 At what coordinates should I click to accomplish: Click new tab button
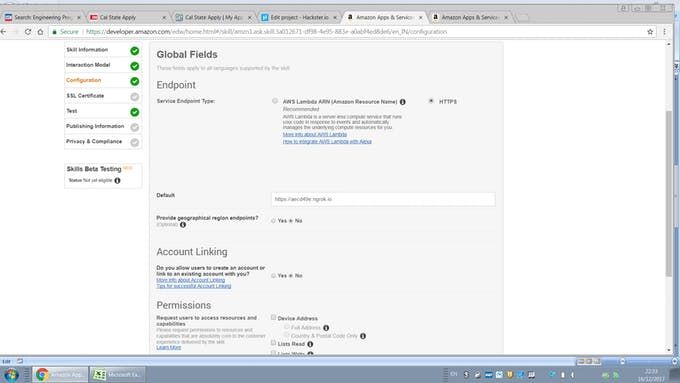coord(523,18)
